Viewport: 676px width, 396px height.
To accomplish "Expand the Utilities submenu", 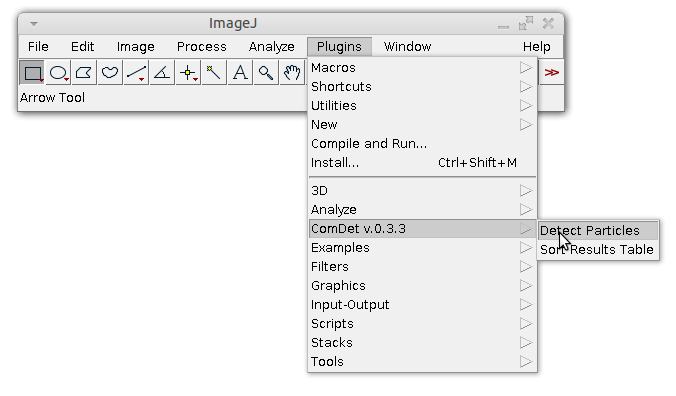I will coord(422,106).
